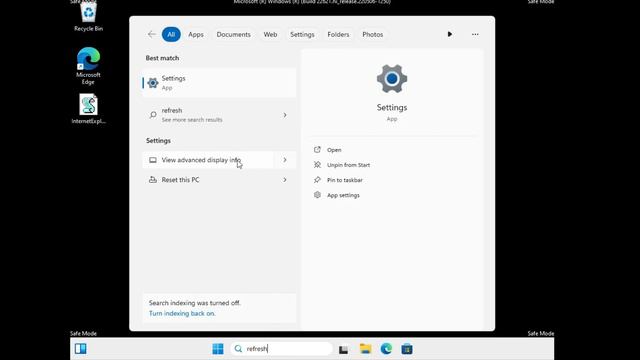Launch Microsoft Edge from the desktop
Image resolution: width=640 pixels, height=360 pixels.
coord(88,66)
